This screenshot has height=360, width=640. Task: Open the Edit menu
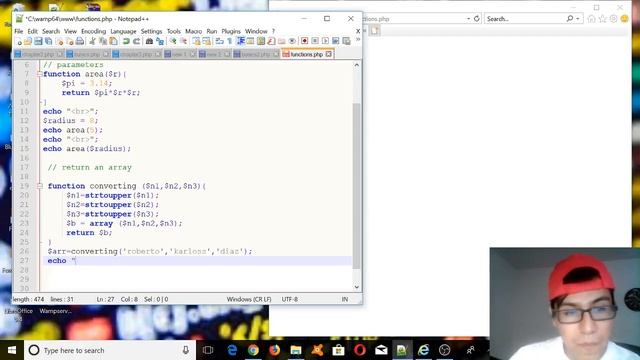[x=33, y=31]
